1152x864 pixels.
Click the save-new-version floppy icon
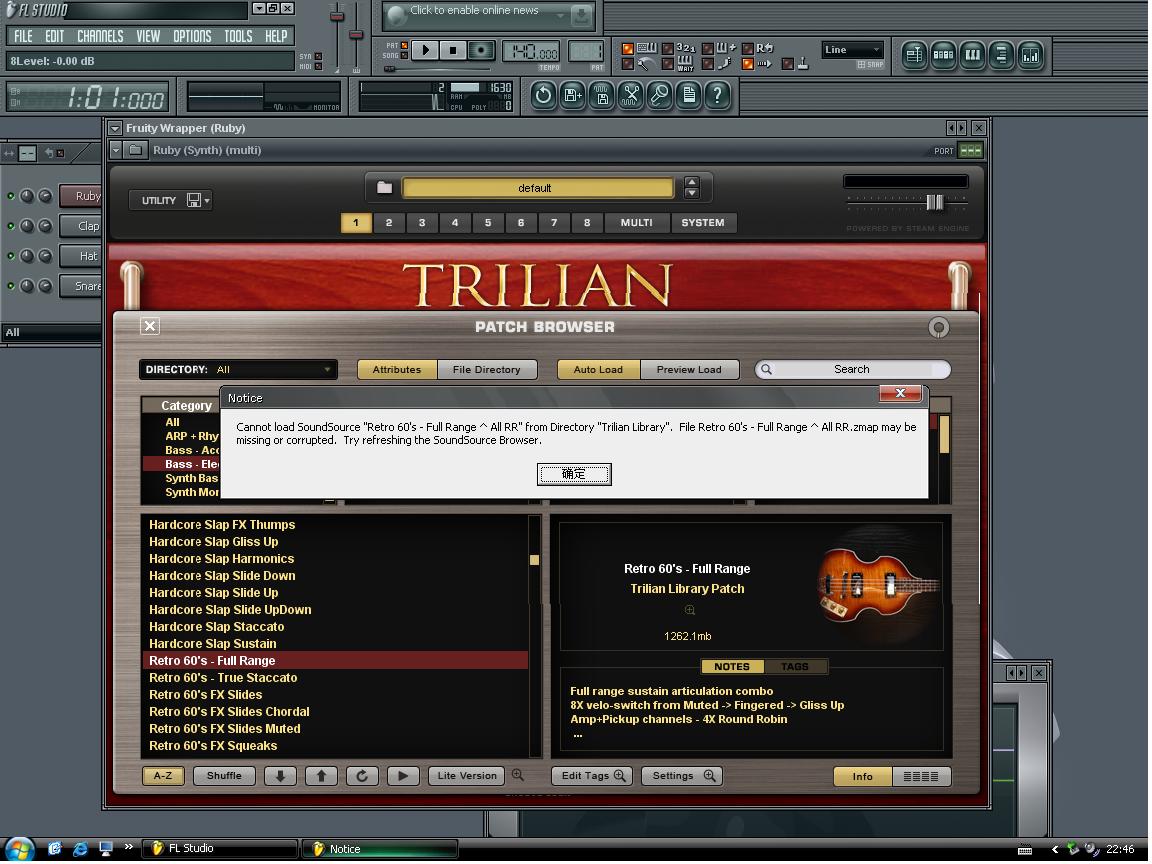click(572, 95)
